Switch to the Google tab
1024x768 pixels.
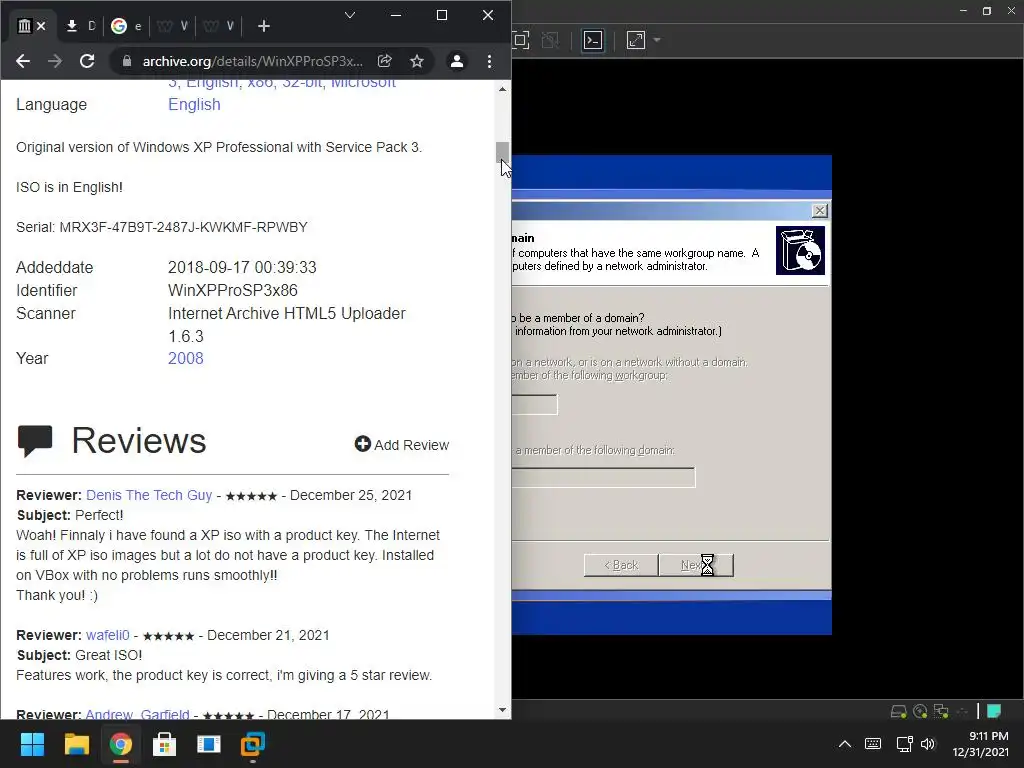coord(126,26)
